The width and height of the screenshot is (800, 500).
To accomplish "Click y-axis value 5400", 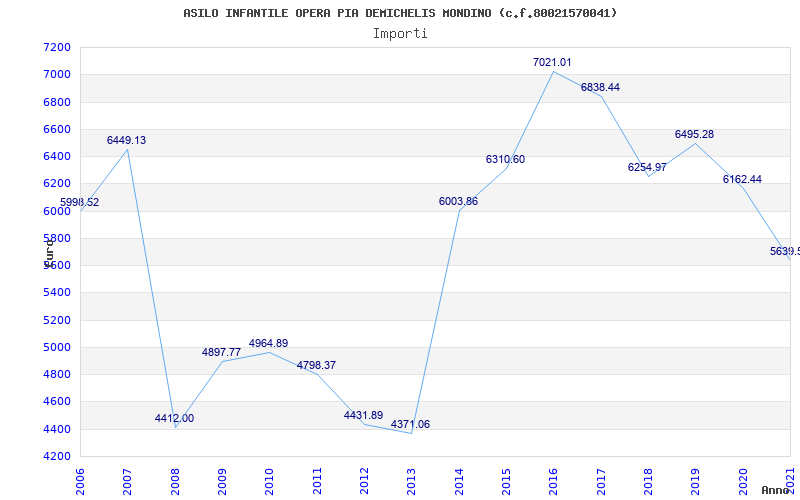I will 58,293.
